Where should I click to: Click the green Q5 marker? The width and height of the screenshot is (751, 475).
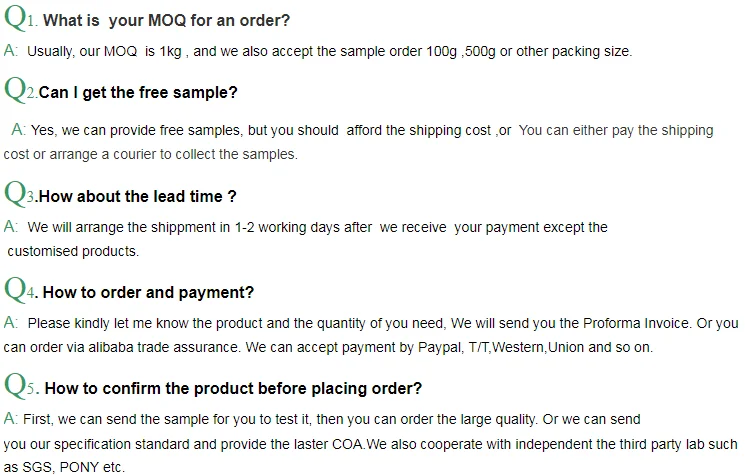point(21,385)
